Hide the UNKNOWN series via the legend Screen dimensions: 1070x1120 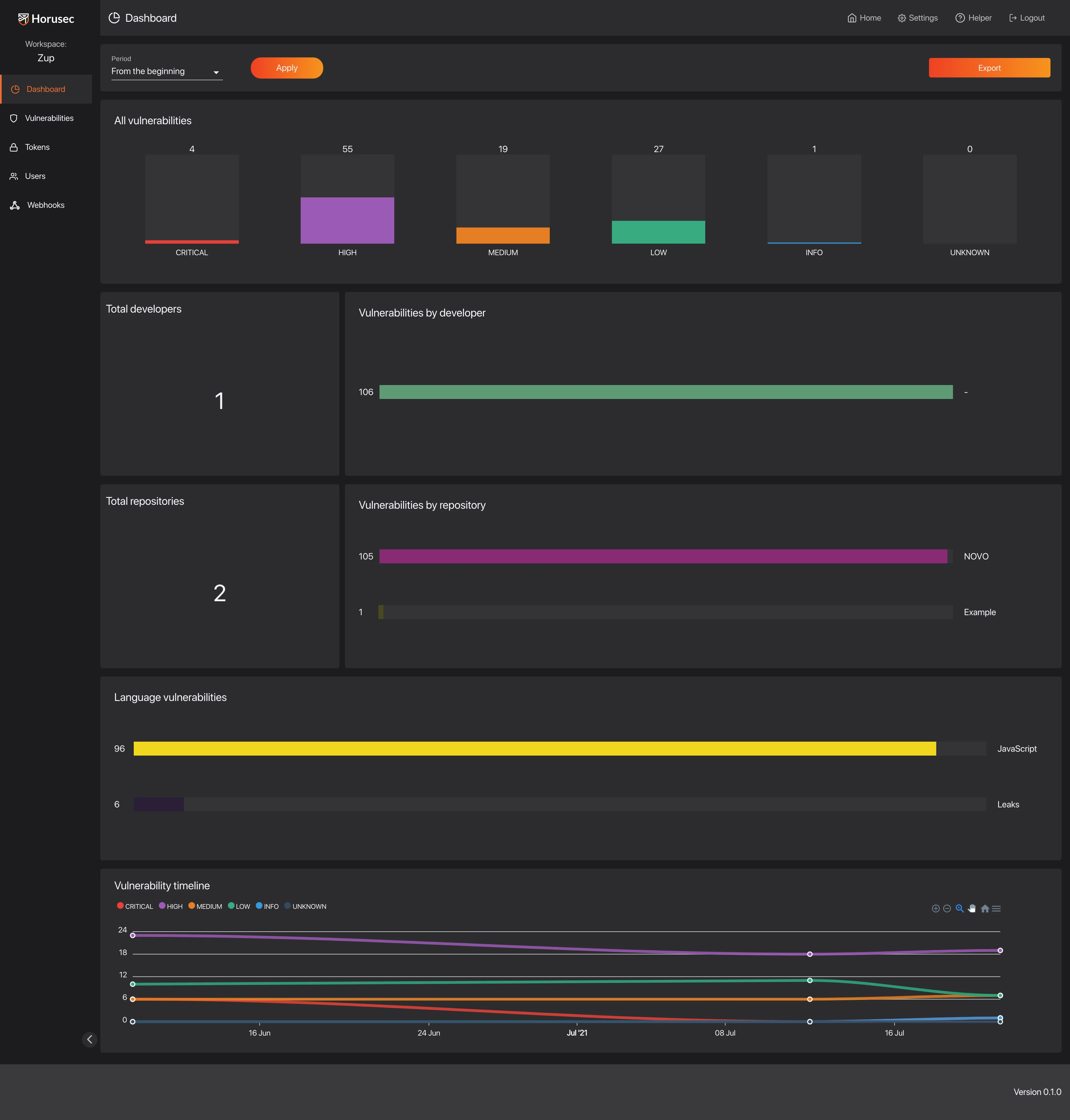pos(306,906)
